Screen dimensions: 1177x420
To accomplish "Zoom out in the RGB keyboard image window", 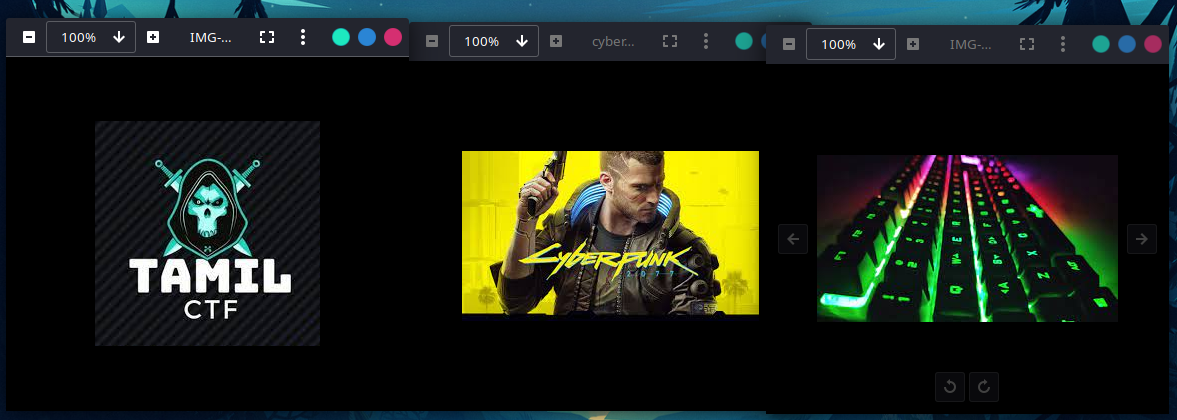I will coord(789,44).
